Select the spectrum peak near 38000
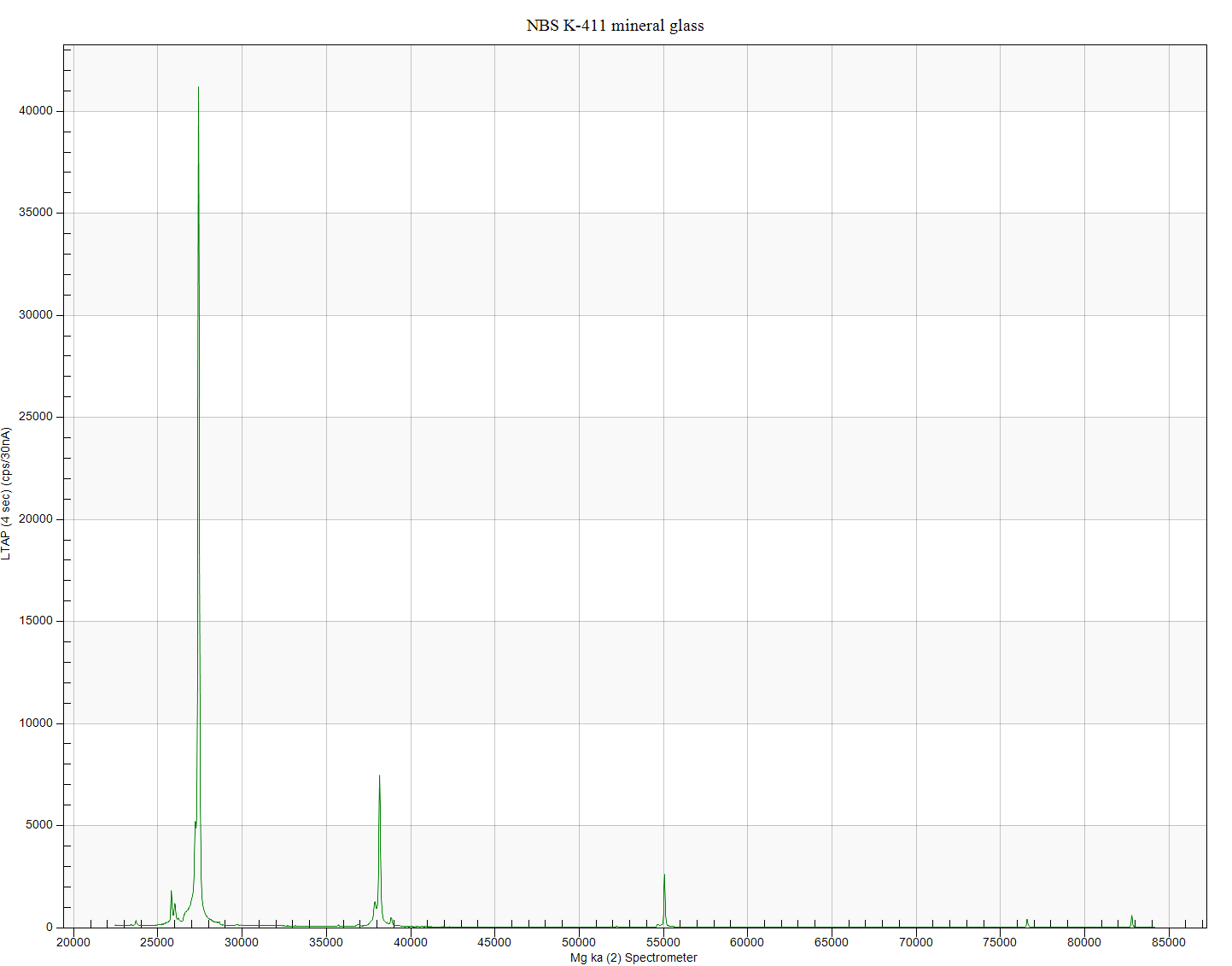This screenshot has height=966, width=1232. (x=379, y=779)
